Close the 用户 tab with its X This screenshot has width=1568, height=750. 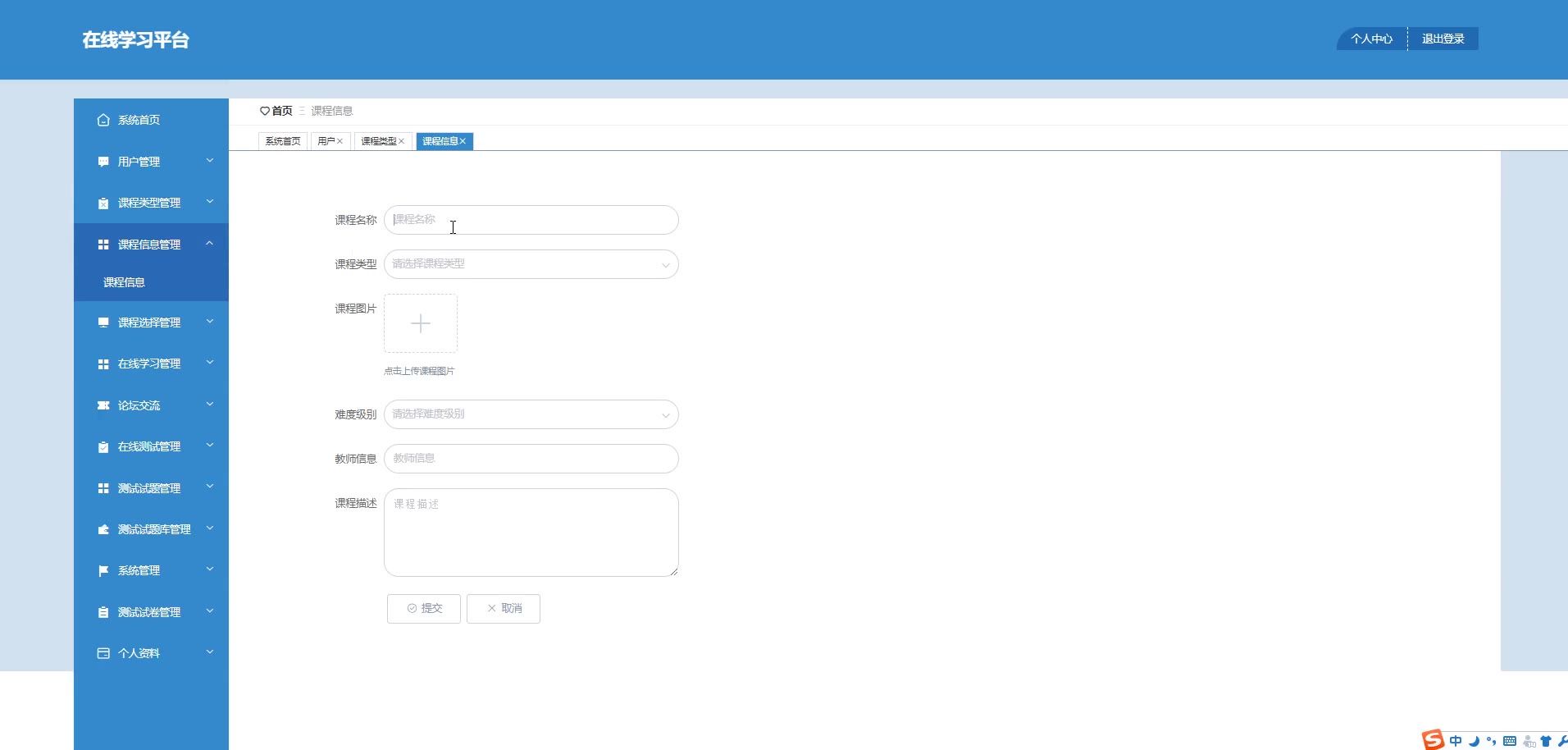340,141
